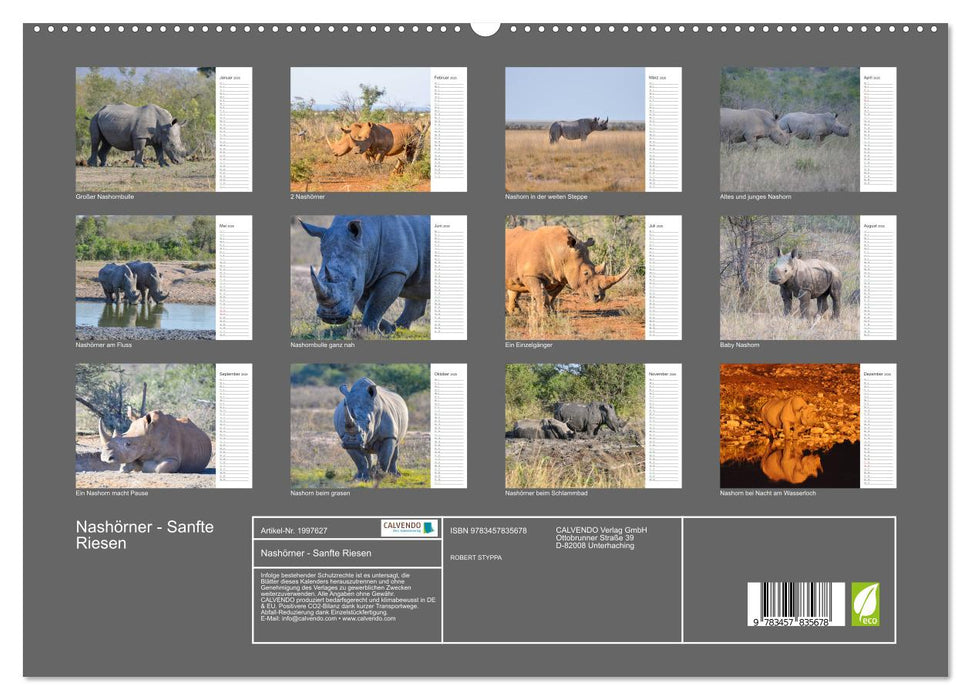Click the hanging hole at top center
This screenshot has width=971, height=700.
pos(485,26)
